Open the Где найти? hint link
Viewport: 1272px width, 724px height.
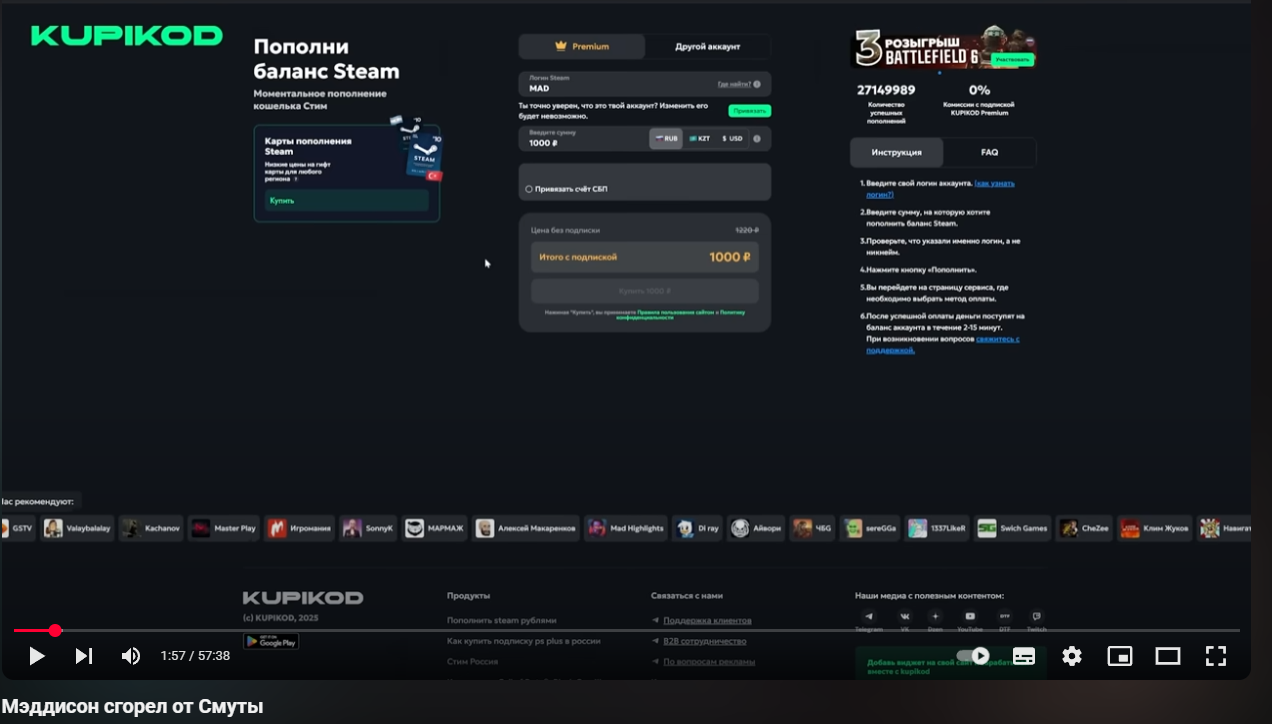[734, 84]
